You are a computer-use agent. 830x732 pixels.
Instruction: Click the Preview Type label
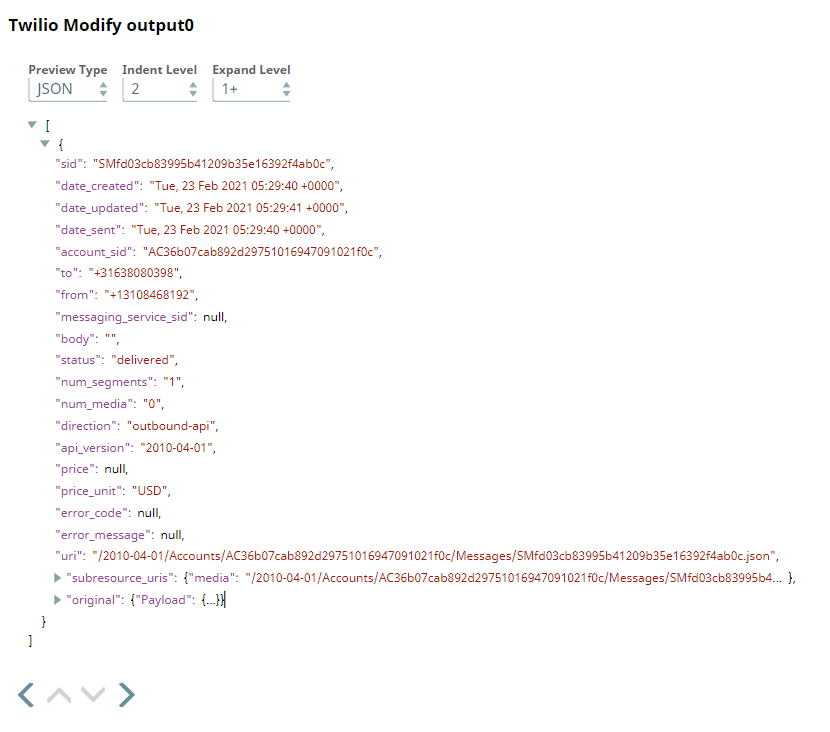click(68, 70)
